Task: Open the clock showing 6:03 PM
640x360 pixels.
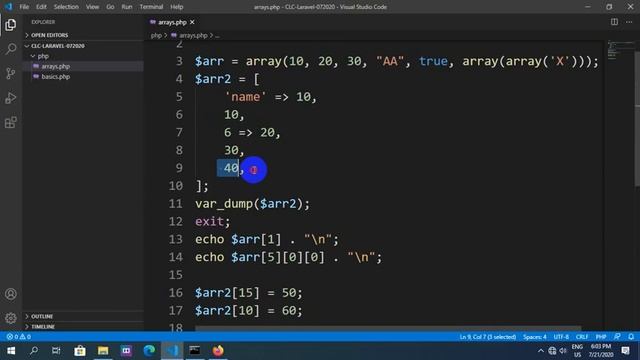Action: tap(601, 351)
